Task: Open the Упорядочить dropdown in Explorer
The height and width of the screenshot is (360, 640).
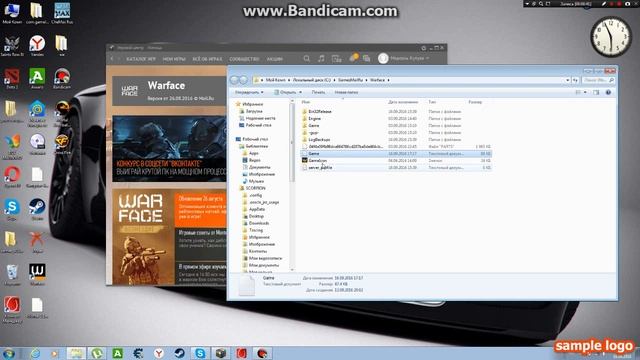Action: click(249, 92)
